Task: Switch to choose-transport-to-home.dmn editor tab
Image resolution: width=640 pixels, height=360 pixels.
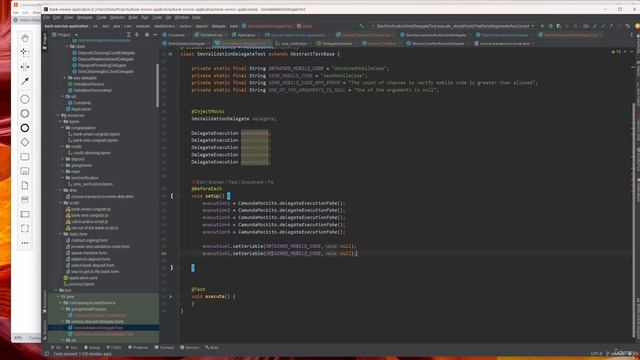Action: (x=505, y=43)
